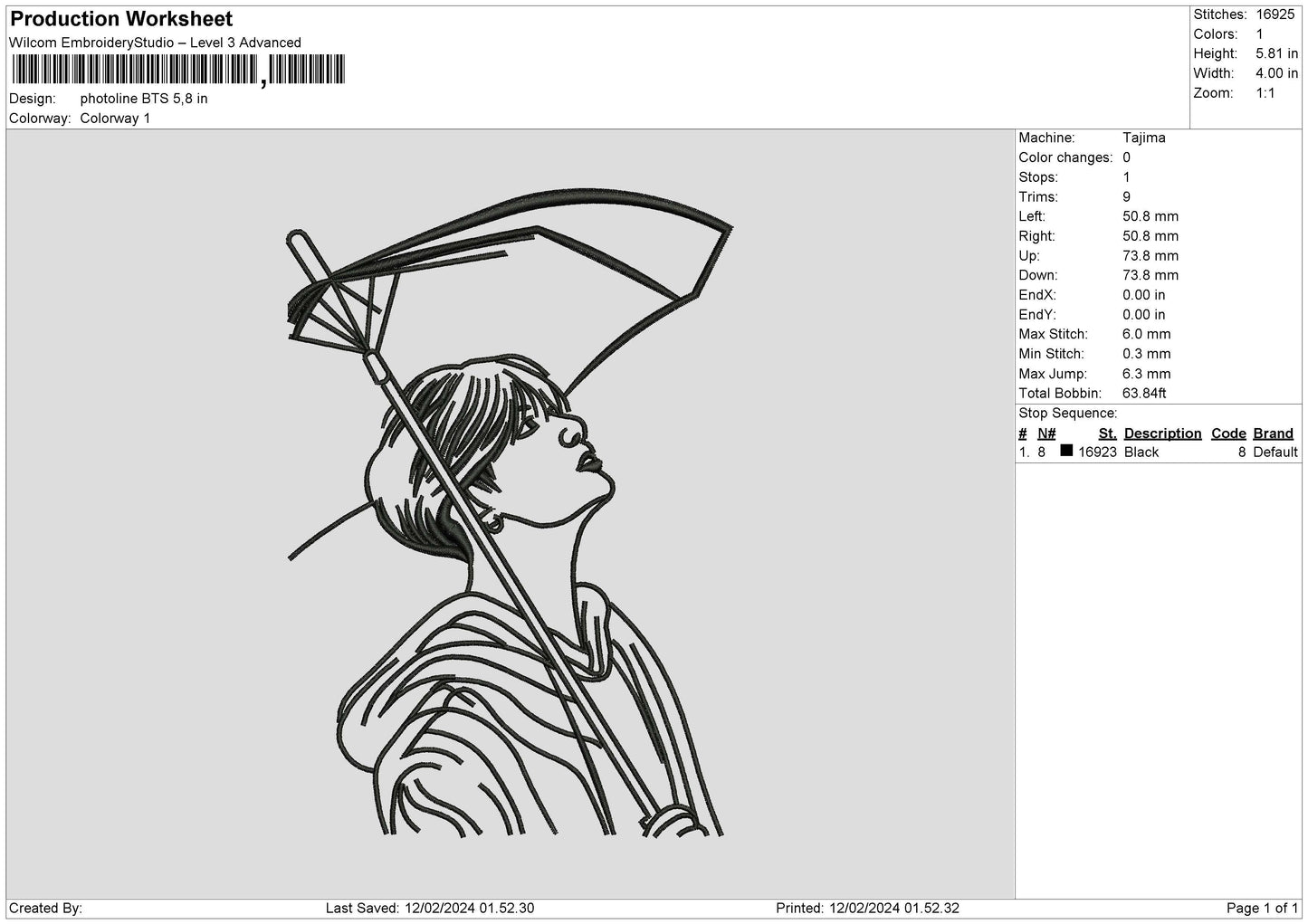Click the Brand column header
This screenshot has height=924, width=1308.
(x=1274, y=433)
